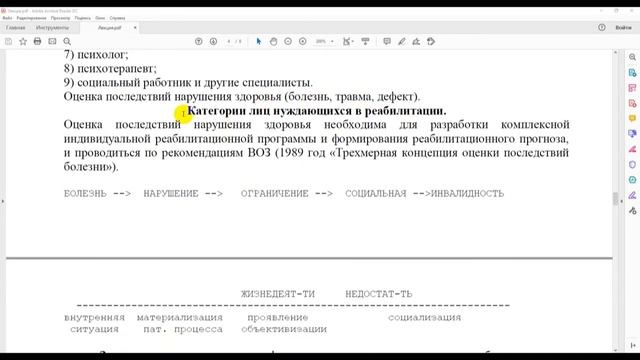Viewport: 640px width, 360px height.
Task: Open the sign document tool
Action: click(x=416, y=41)
